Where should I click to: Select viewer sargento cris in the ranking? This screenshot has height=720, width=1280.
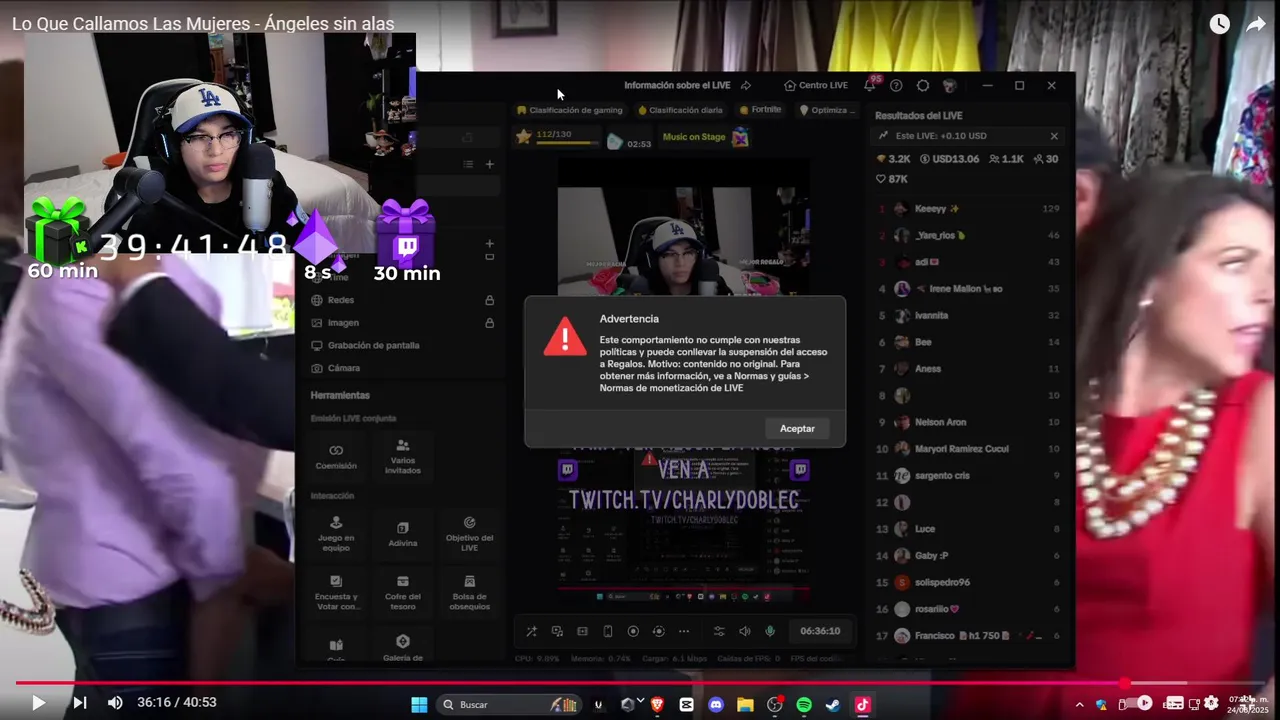[967, 475]
